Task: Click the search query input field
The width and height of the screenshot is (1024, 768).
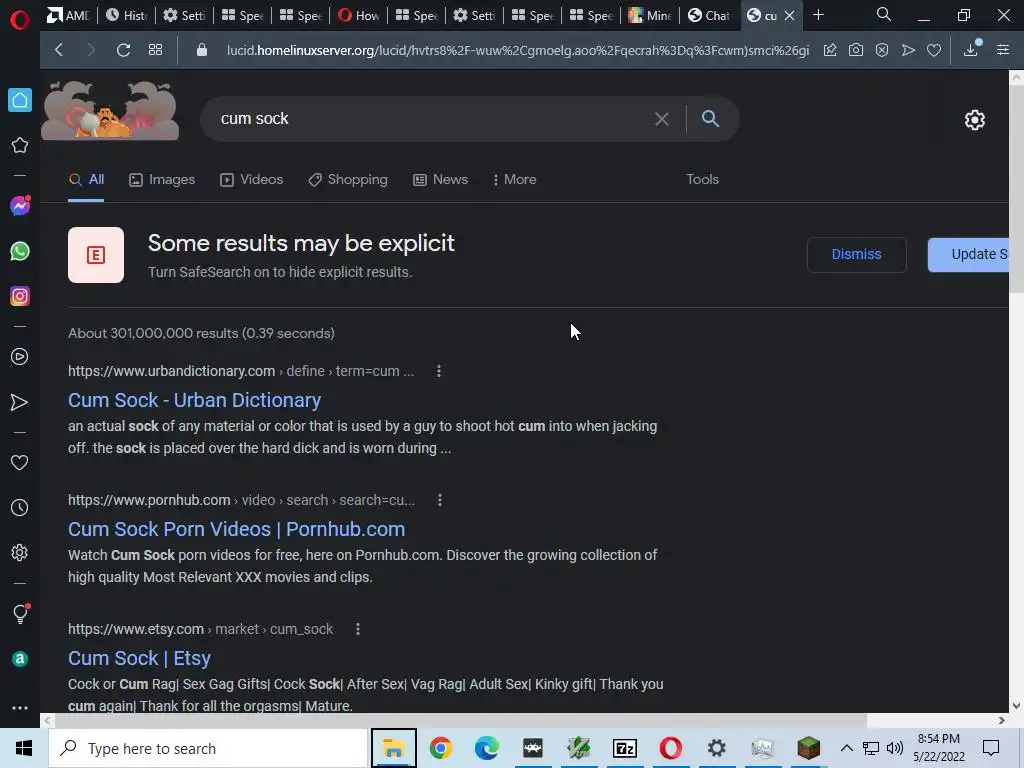Action: tap(431, 119)
